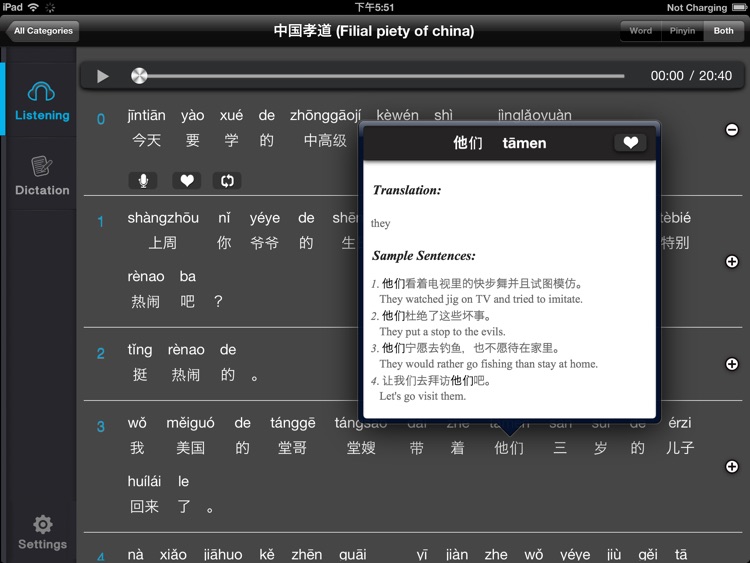
Task: Play the lesson audio
Action: [x=102, y=76]
